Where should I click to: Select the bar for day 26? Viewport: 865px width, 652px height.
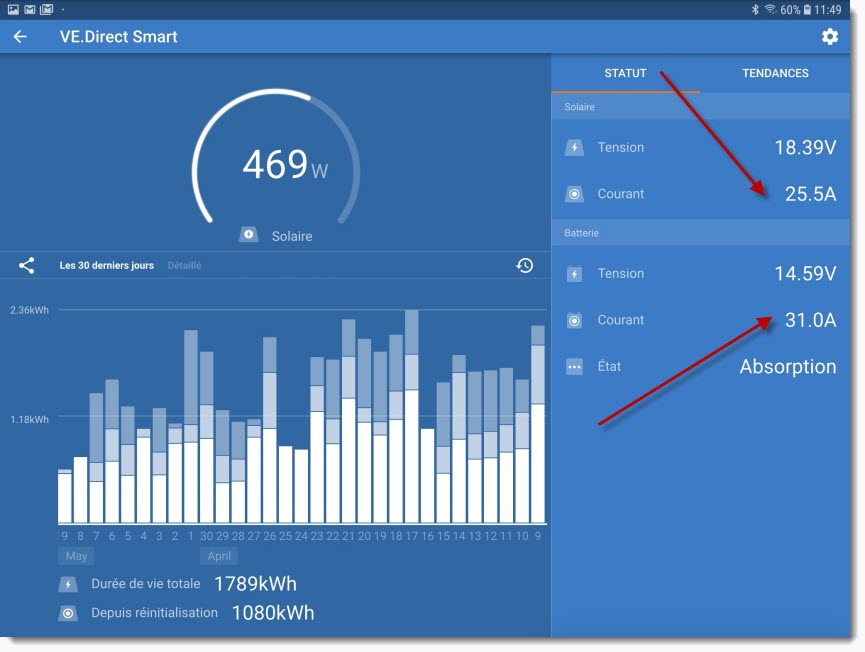click(x=270, y=430)
